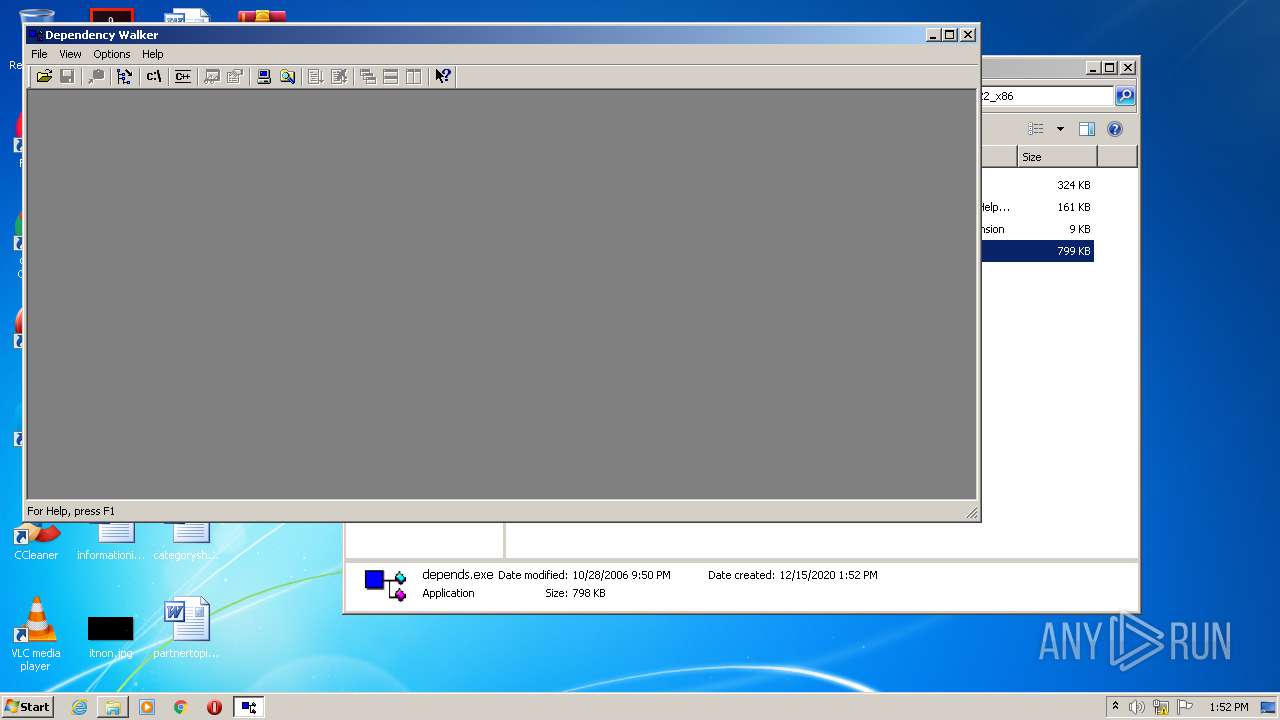Select the 161 KB file row
Image resolution: width=1280 pixels, height=720 pixels.
point(1037,207)
